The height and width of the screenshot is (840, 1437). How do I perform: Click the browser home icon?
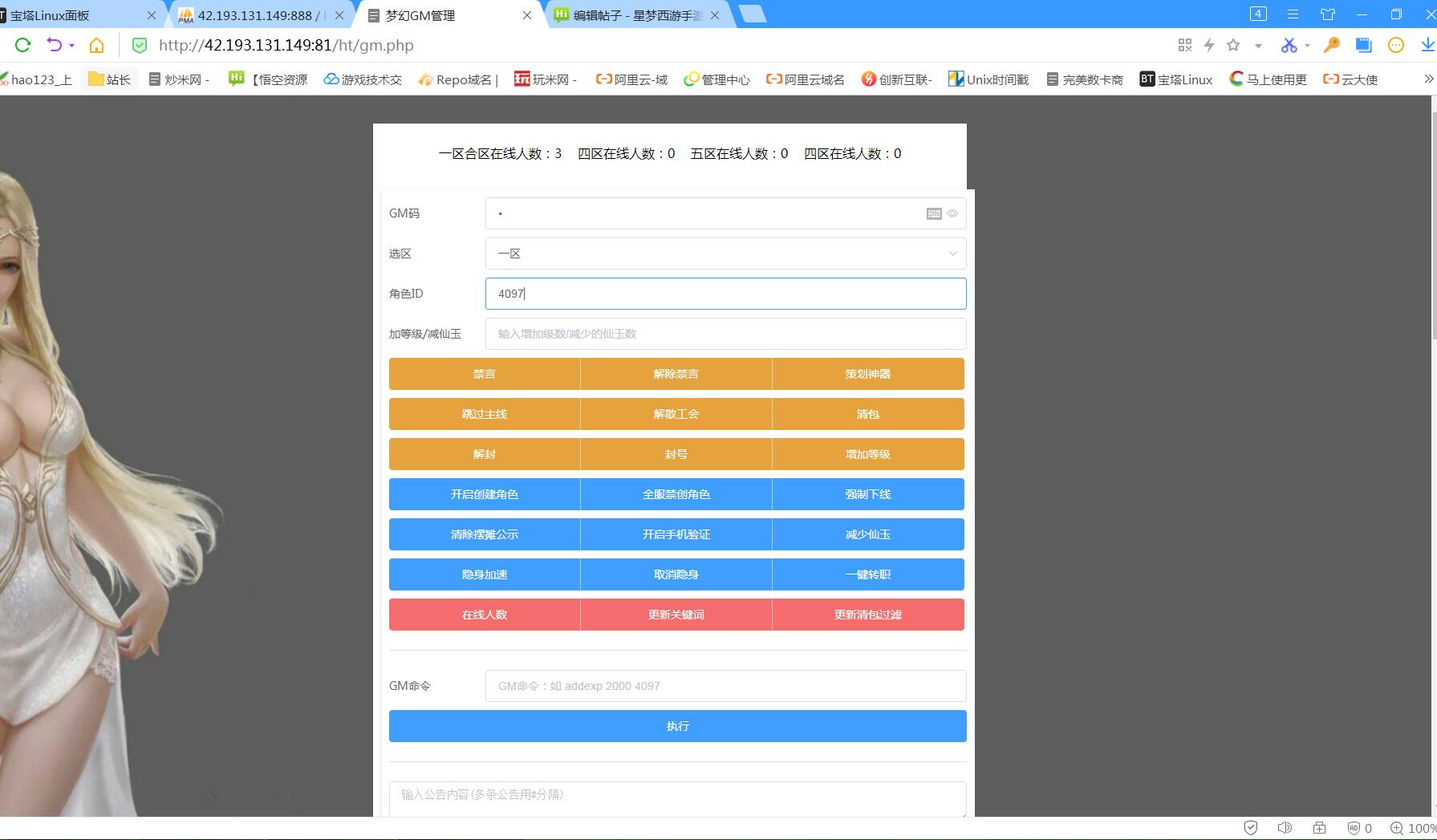(x=96, y=46)
